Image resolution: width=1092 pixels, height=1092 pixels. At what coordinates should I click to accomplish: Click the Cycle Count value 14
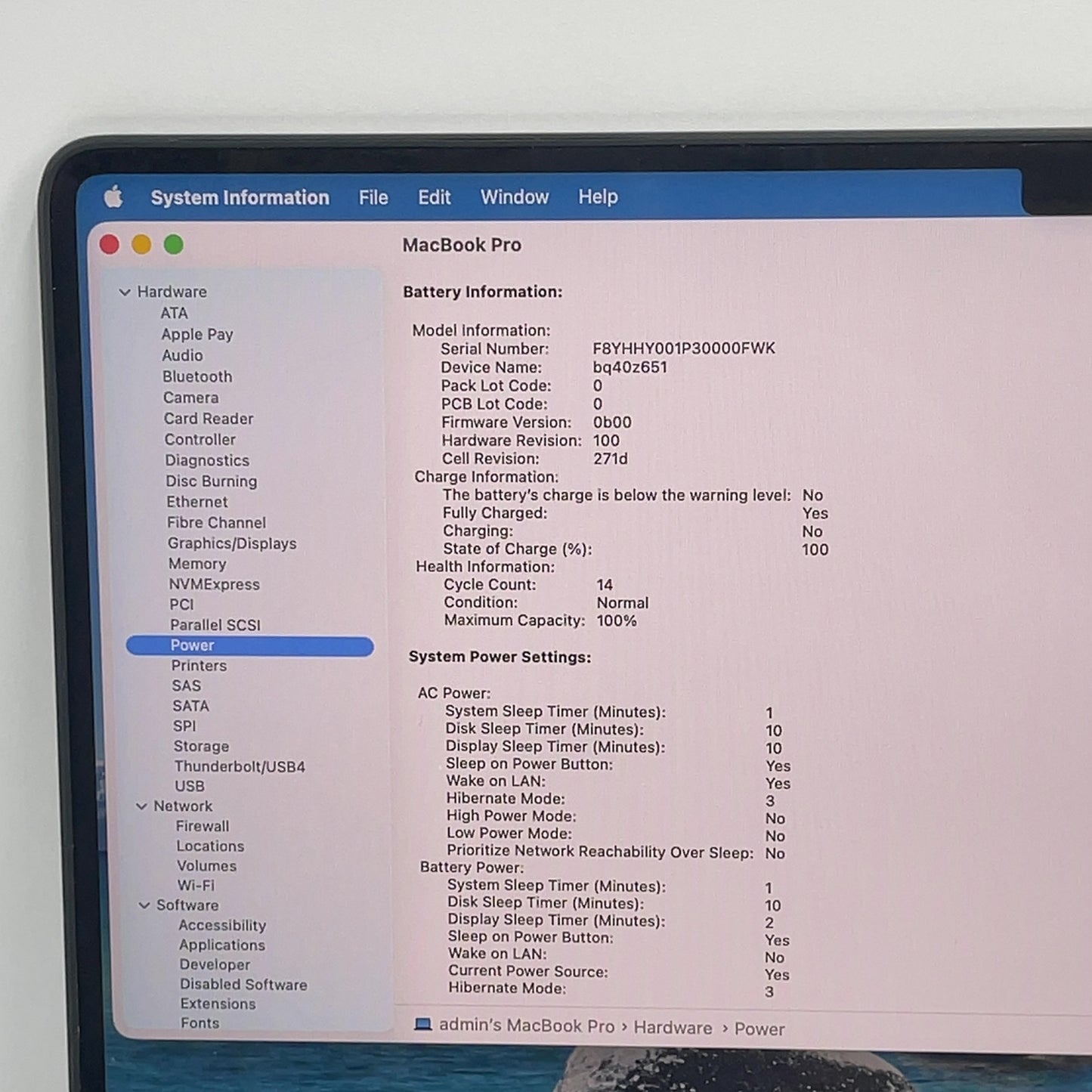(x=605, y=585)
